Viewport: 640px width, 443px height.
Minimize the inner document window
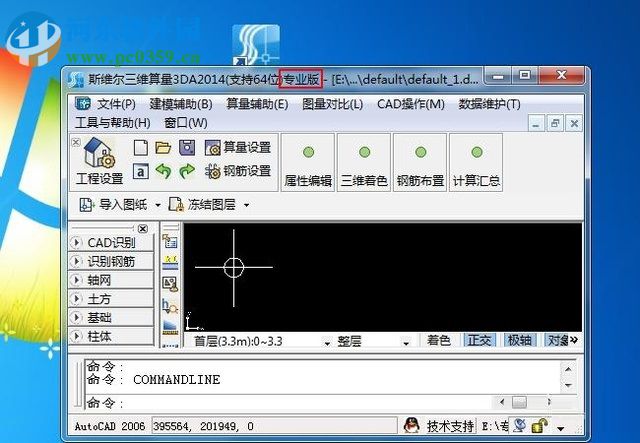coord(536,123)
